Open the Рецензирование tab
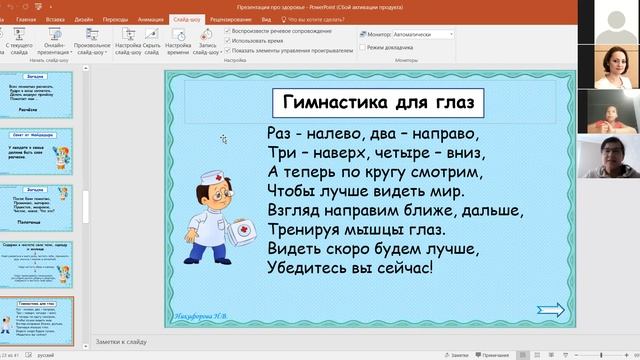Image resolution: width=640 pixels, height=360 pixels. point(231,19)
